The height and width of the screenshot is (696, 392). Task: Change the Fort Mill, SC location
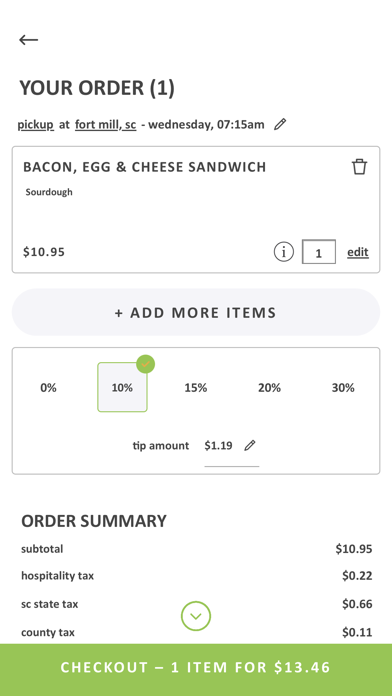[106, 125]
